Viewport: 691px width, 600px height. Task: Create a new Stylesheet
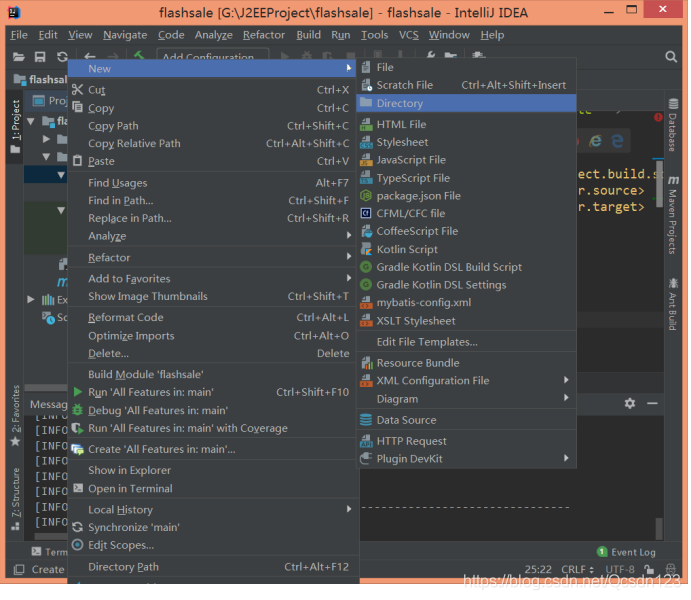466,142
